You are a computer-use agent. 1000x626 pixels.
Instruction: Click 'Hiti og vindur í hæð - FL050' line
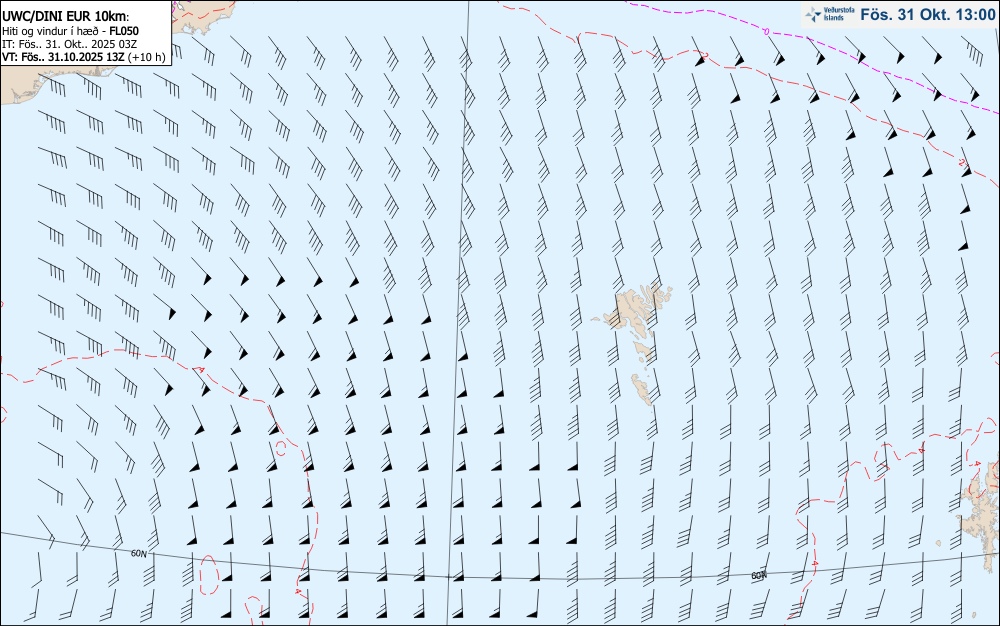[70, 31]
